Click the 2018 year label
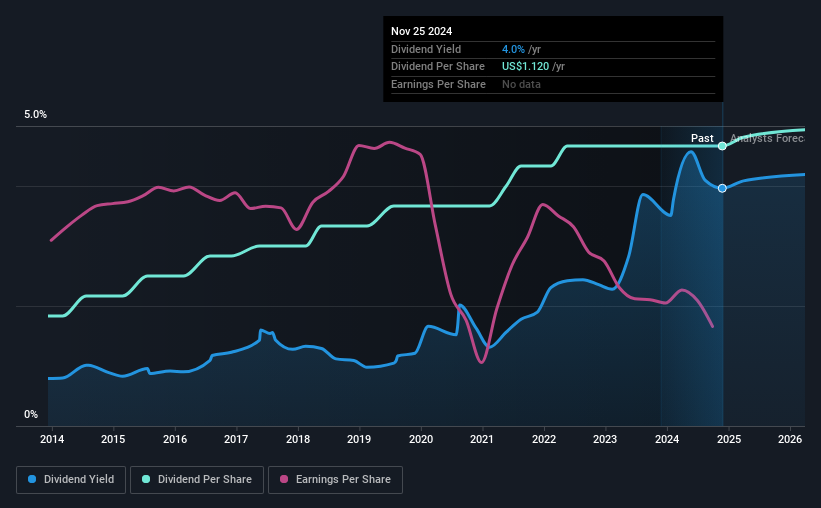The image size is (821, 508). pos(298,439)
